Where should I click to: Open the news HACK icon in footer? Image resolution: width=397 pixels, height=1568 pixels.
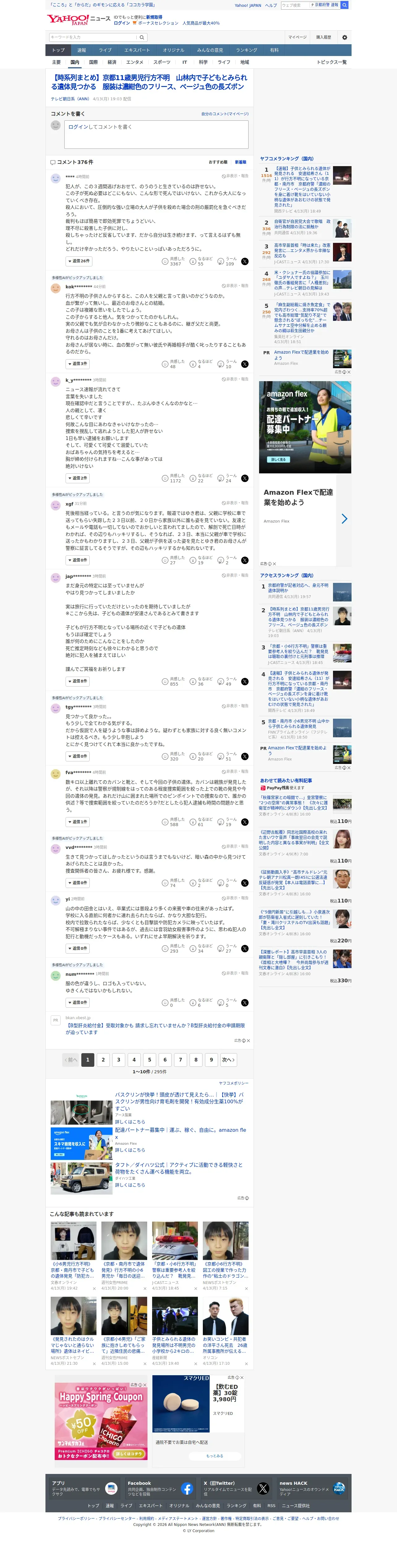pyautogui.click(x=339, y=1488)
